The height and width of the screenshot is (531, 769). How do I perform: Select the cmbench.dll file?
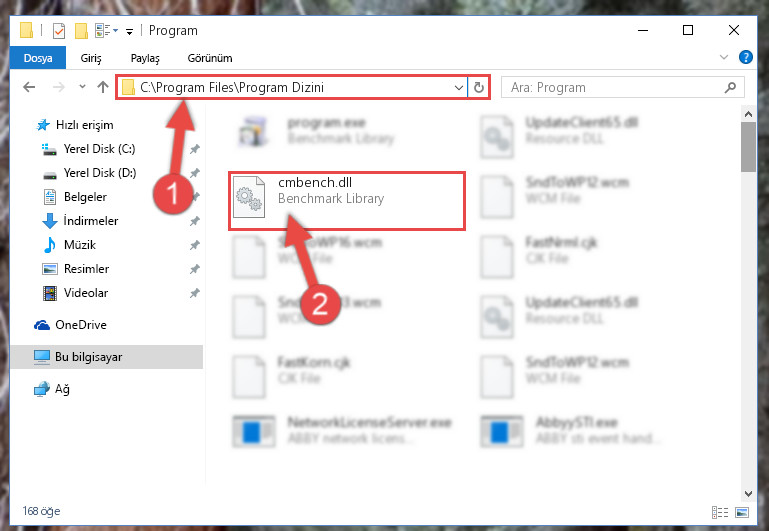coord(347,201)
